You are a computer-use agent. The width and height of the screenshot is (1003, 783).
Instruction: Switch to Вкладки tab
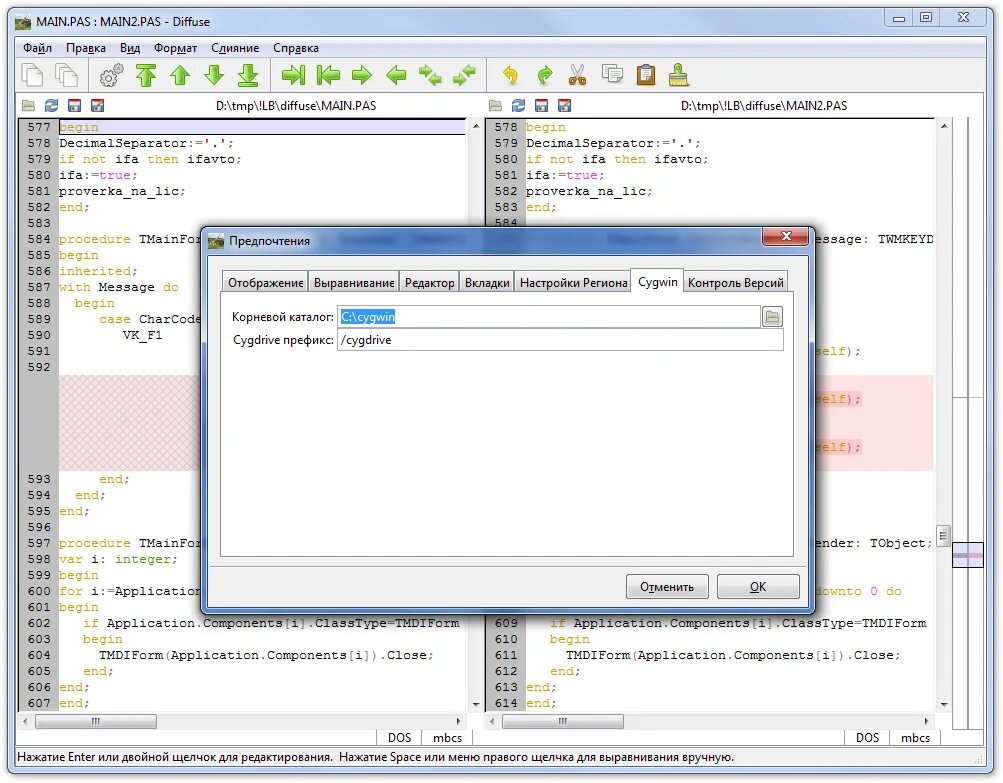point(487,283)
